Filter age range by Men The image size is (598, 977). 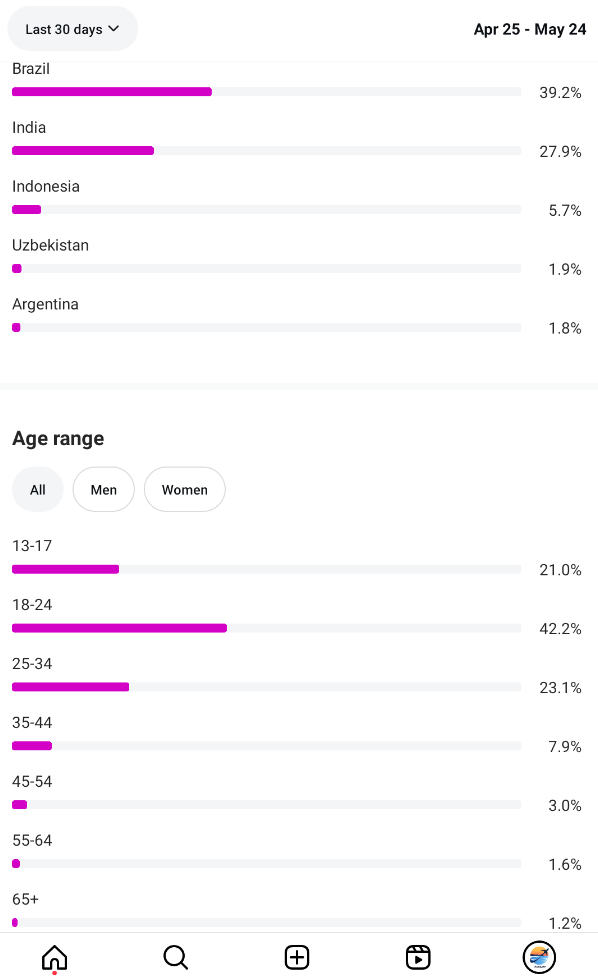(103, 490)
